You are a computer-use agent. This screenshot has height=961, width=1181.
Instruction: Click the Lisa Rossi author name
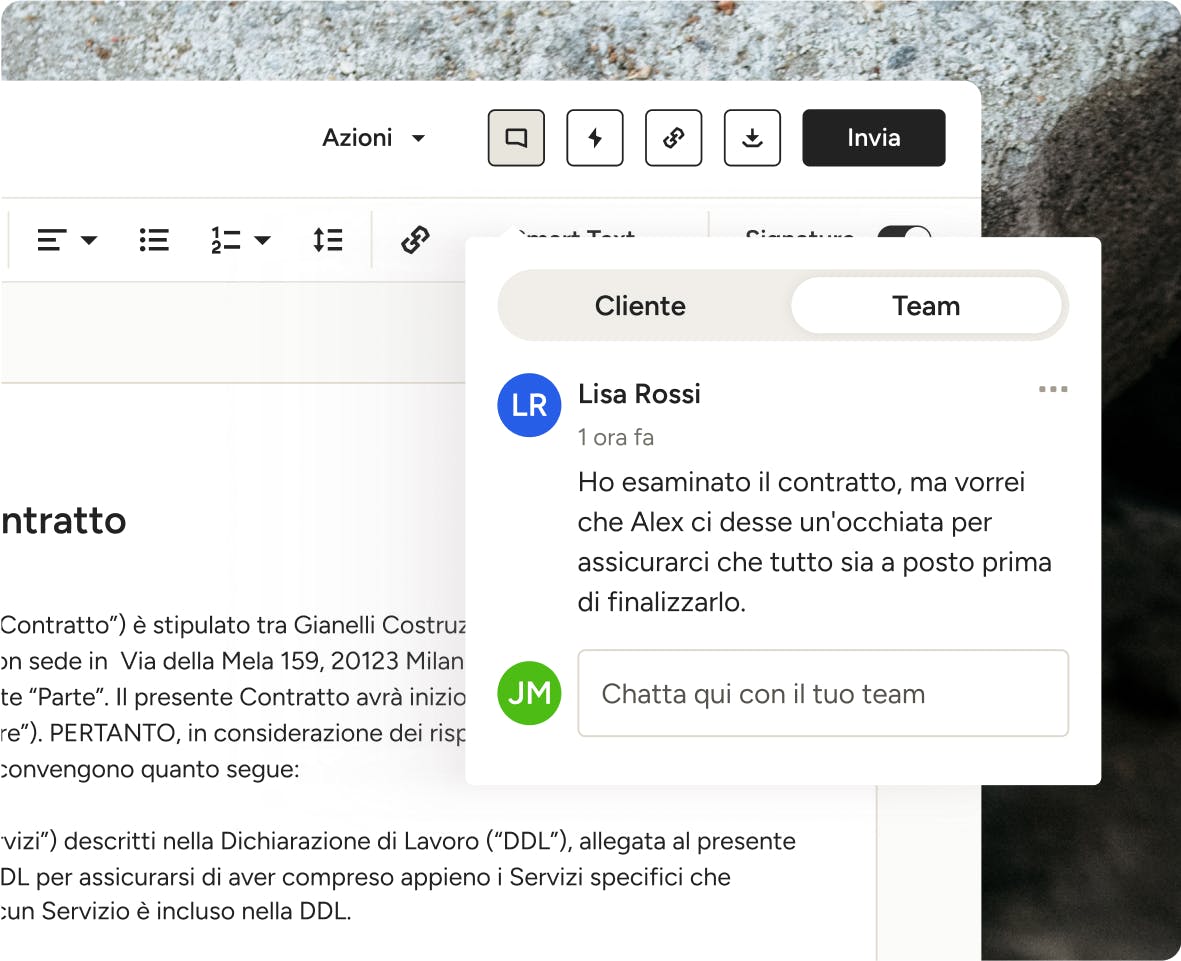pos(639,394)
